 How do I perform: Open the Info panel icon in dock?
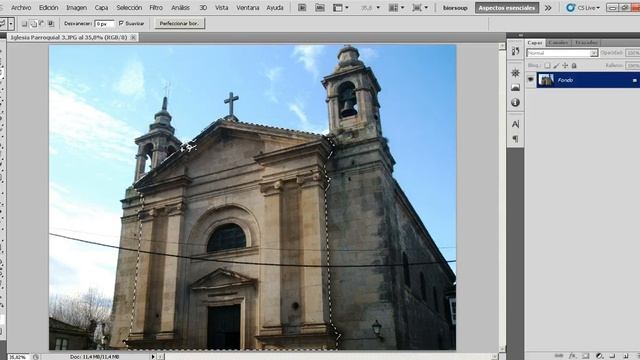tap(515, 102)
